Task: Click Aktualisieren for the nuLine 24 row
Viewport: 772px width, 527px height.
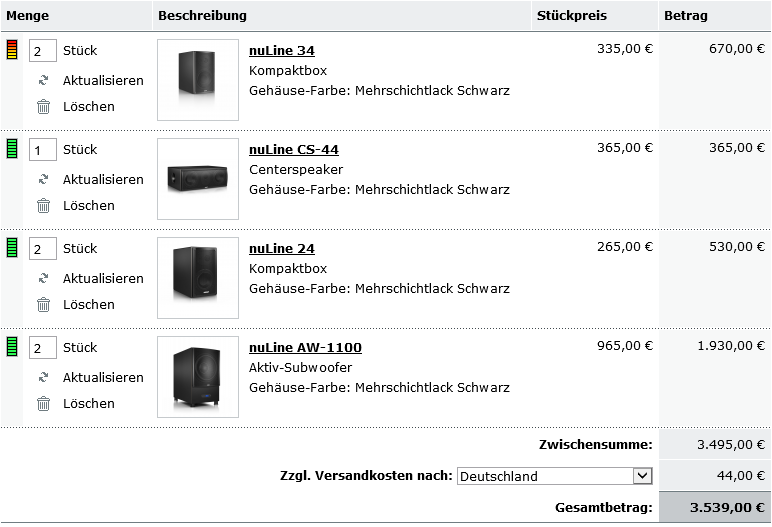Action: coord(103,278)
